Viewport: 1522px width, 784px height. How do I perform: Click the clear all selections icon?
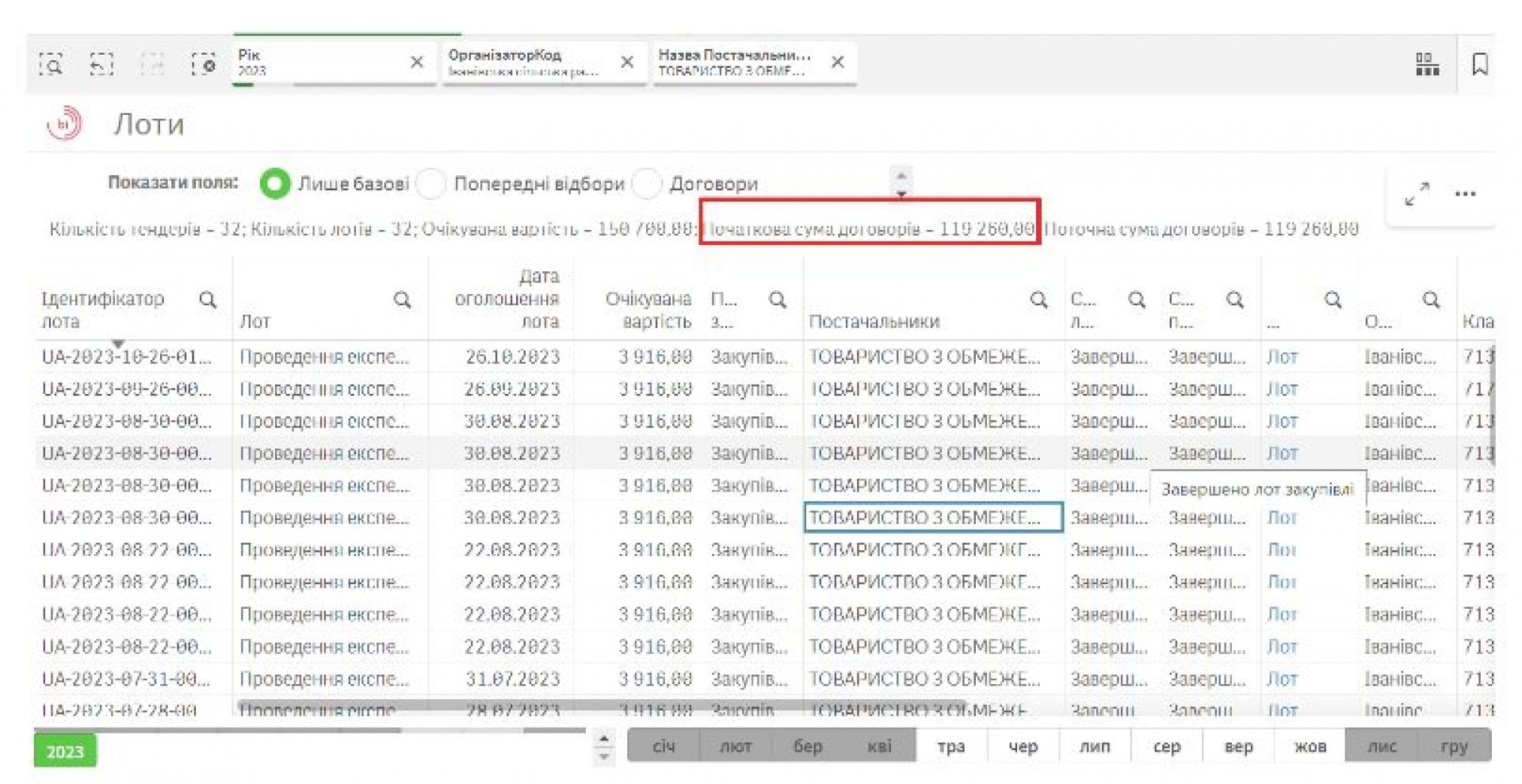point(203,64)
